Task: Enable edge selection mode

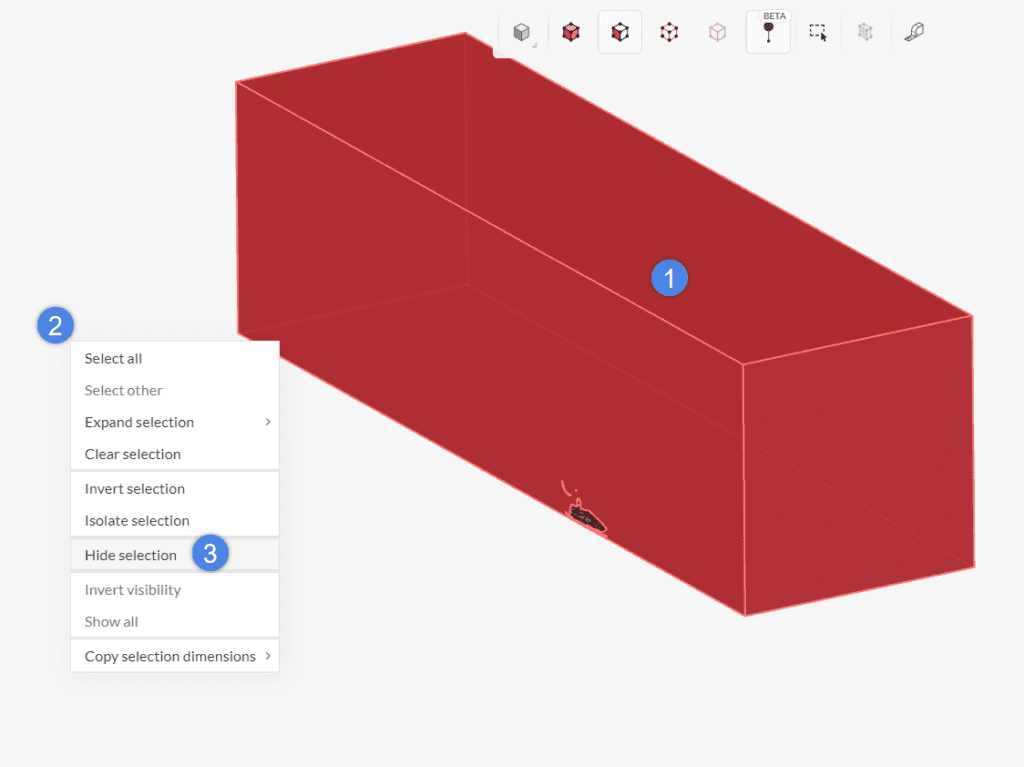Action: [669, 31]
